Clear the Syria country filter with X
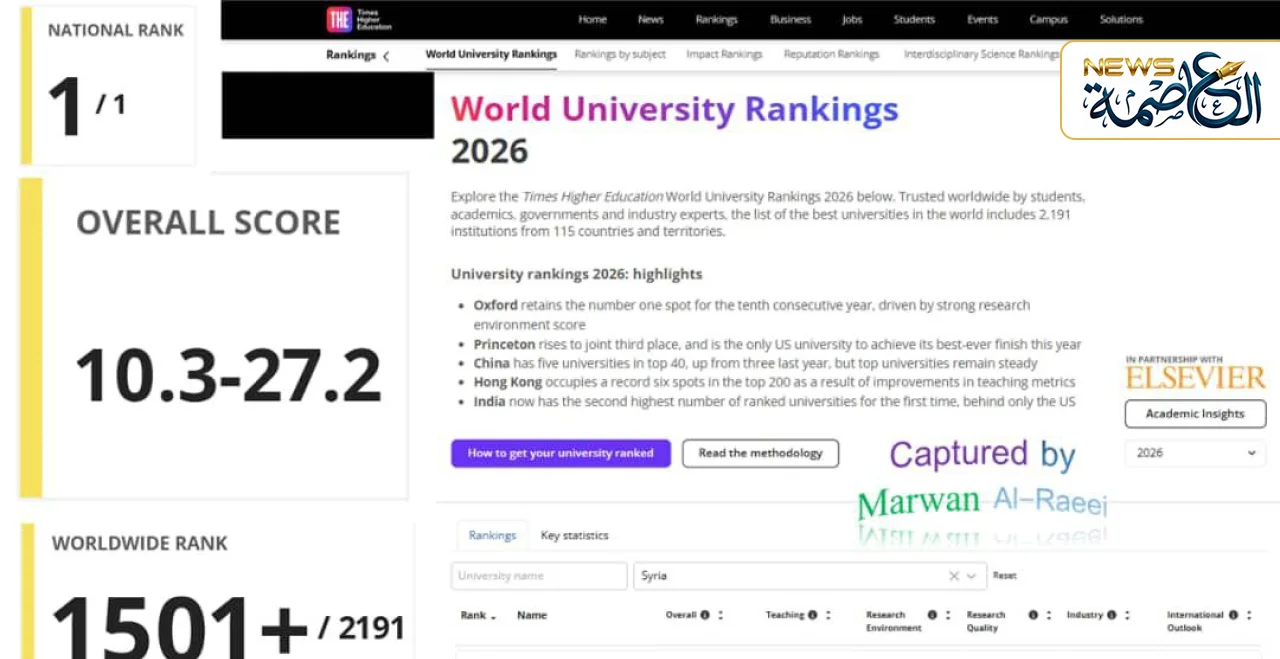 [x=953, y=576]
